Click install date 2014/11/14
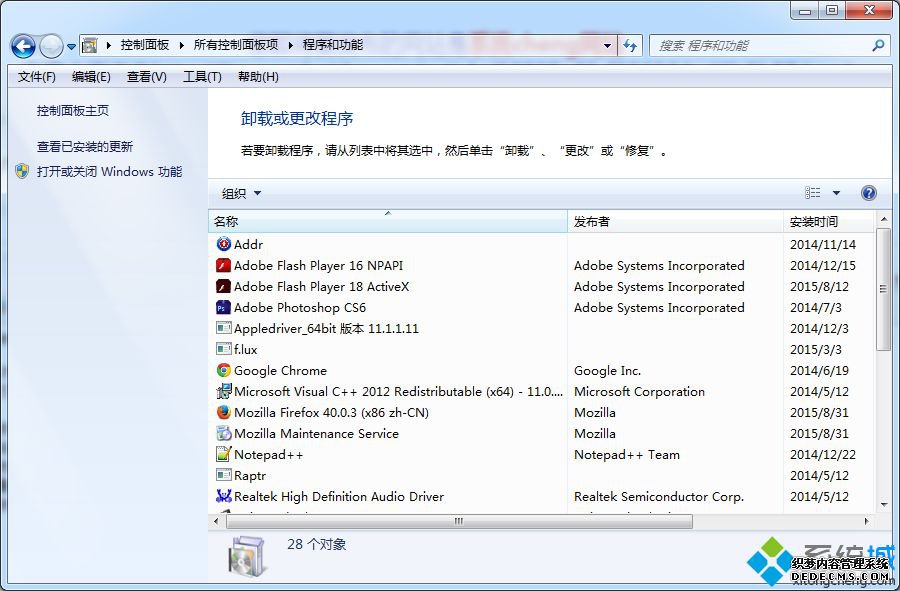Image resolution: width=900 pixels, height=591 pixels. coord(823,244)
